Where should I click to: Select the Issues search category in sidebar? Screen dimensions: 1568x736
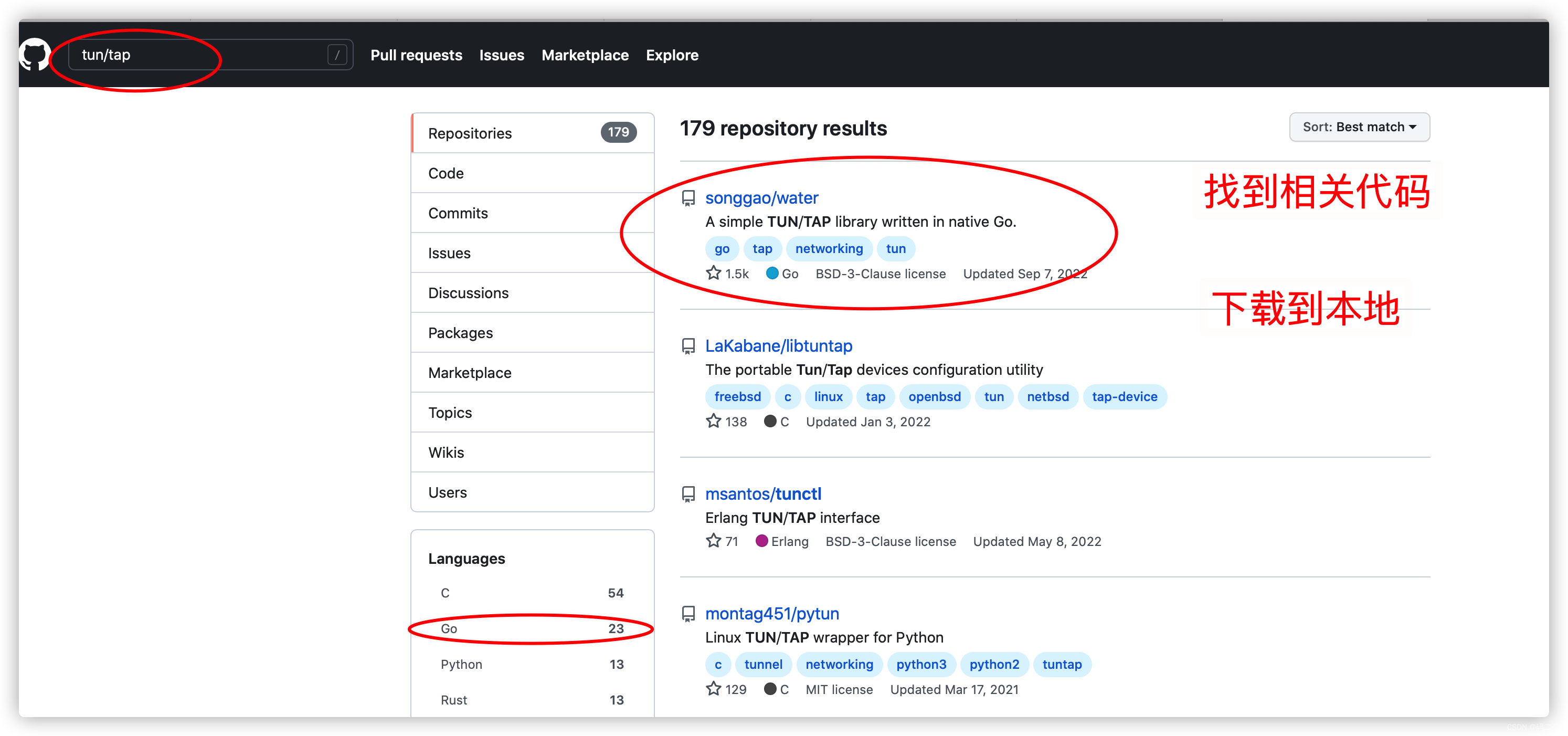click(x=533, y=253)
